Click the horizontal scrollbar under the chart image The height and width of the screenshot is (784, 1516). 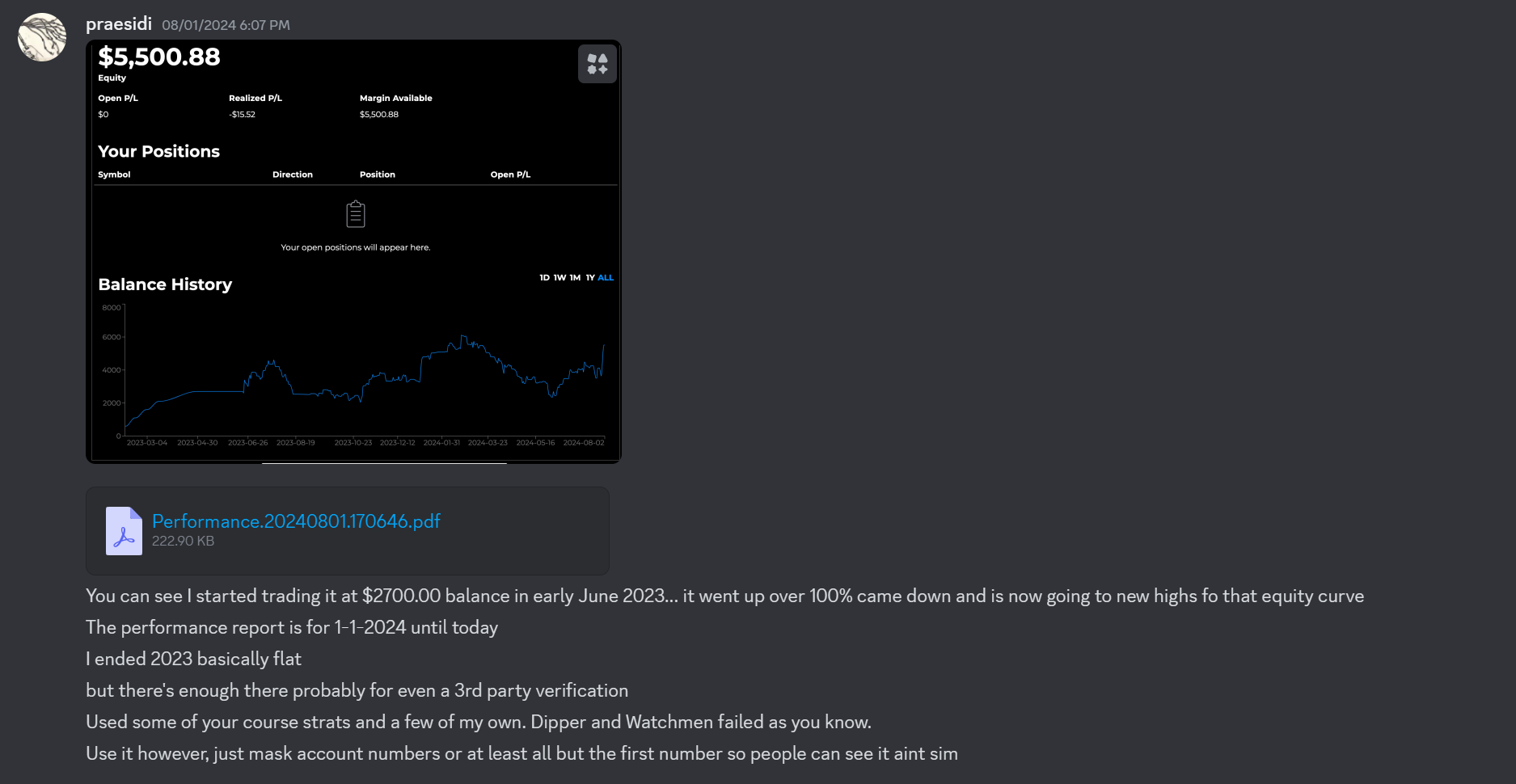pyautogui.click(x=384, y=463)
